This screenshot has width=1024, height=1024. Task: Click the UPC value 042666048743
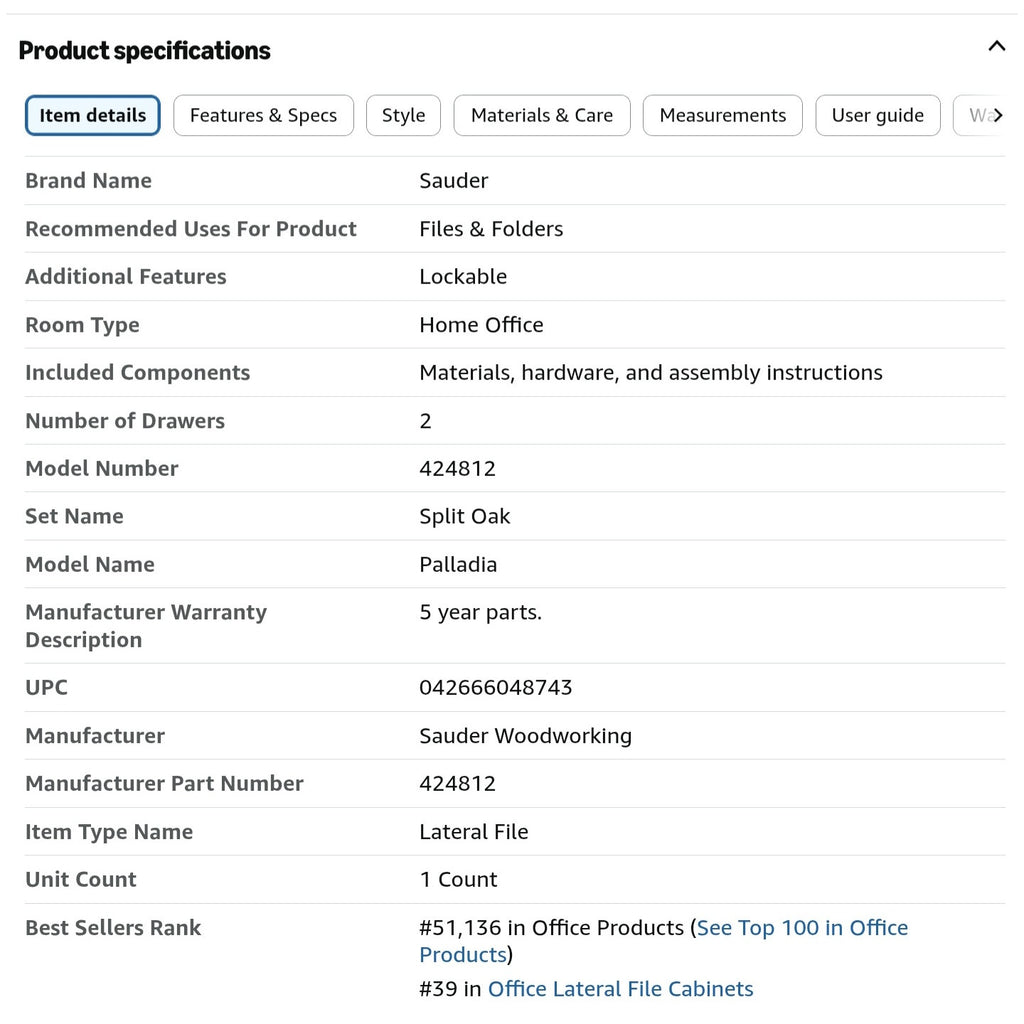[496, 688]
